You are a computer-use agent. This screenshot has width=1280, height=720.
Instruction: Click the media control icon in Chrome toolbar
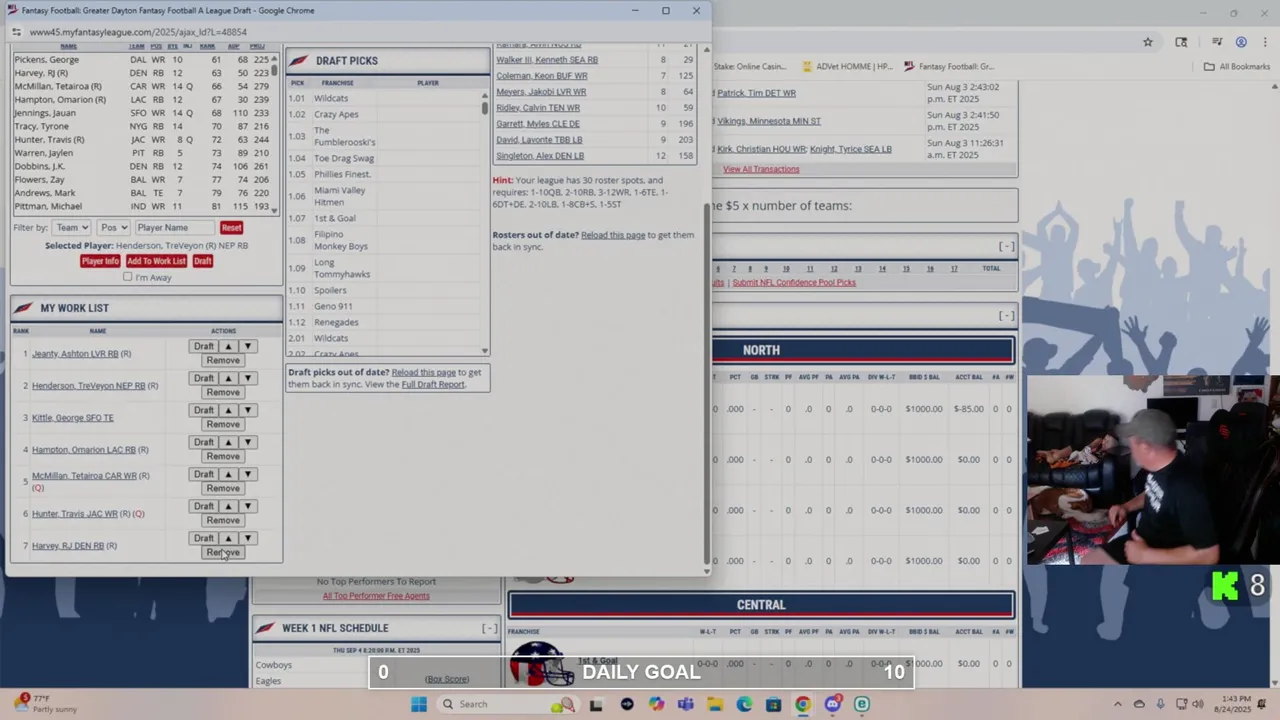[x=1217, y=42]
